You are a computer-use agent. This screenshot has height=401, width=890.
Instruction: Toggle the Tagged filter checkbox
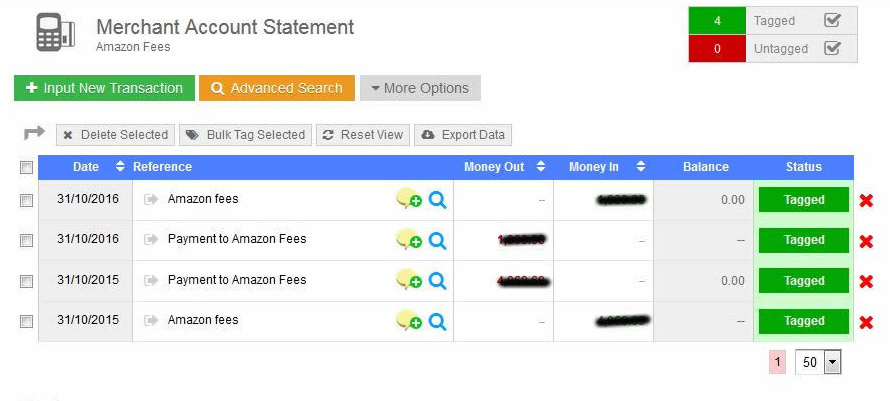832,20
